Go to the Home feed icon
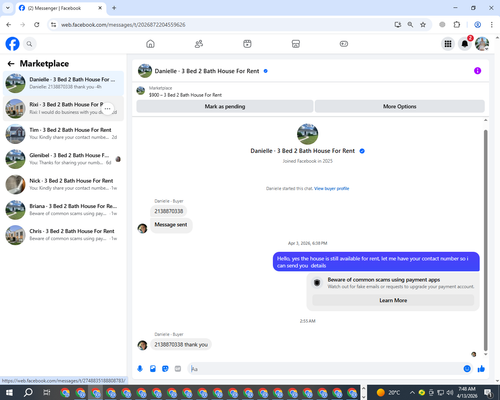This screenshot has height=400, width=500. pos(150,44)
